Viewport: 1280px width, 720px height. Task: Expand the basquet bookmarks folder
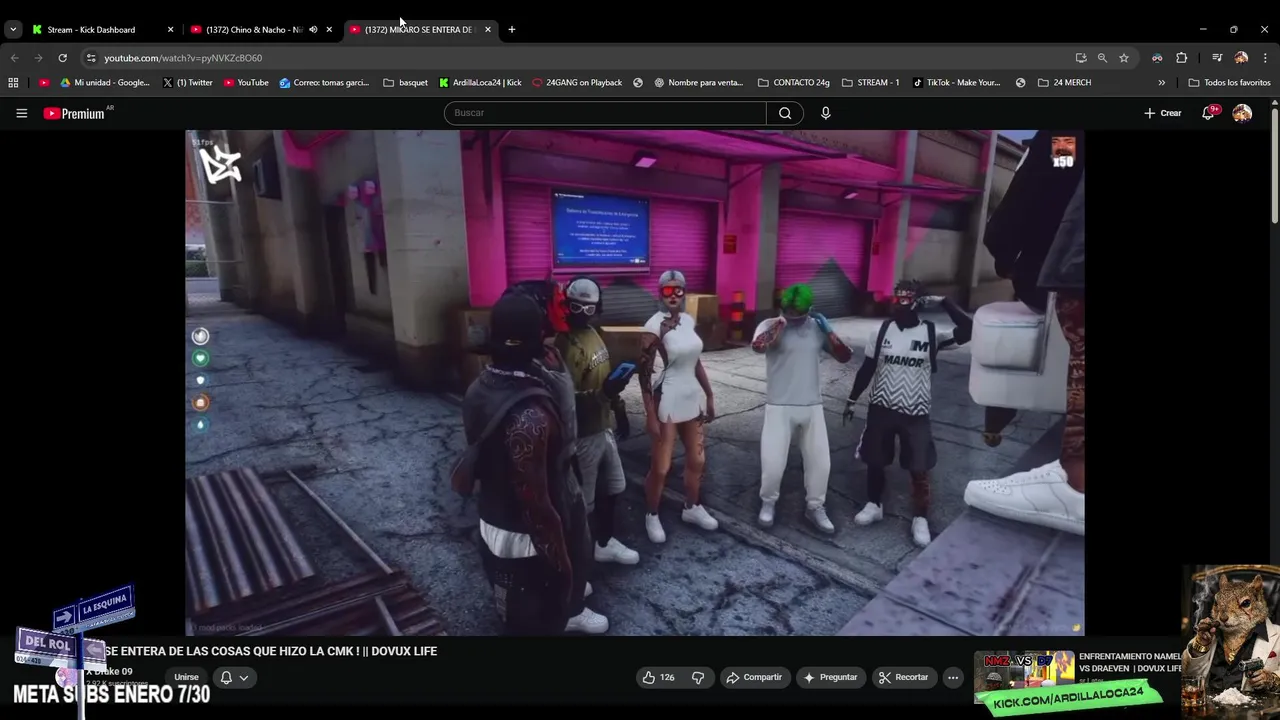tap(406, 83)
